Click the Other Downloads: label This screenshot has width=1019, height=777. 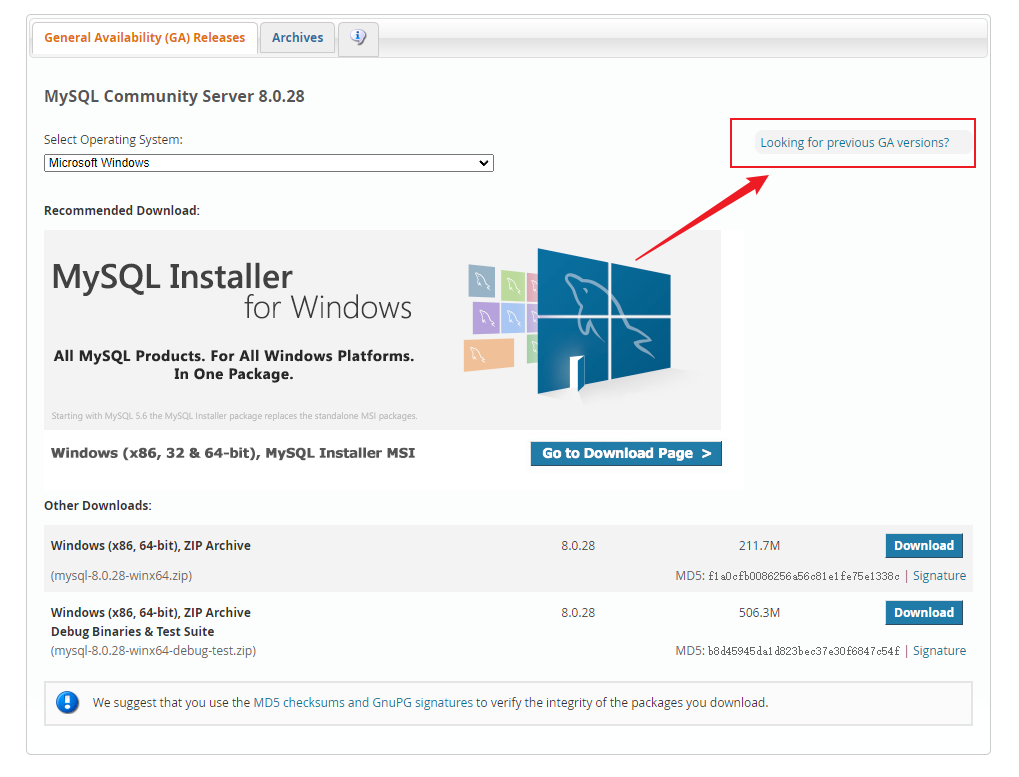click(x=97, y=505)
